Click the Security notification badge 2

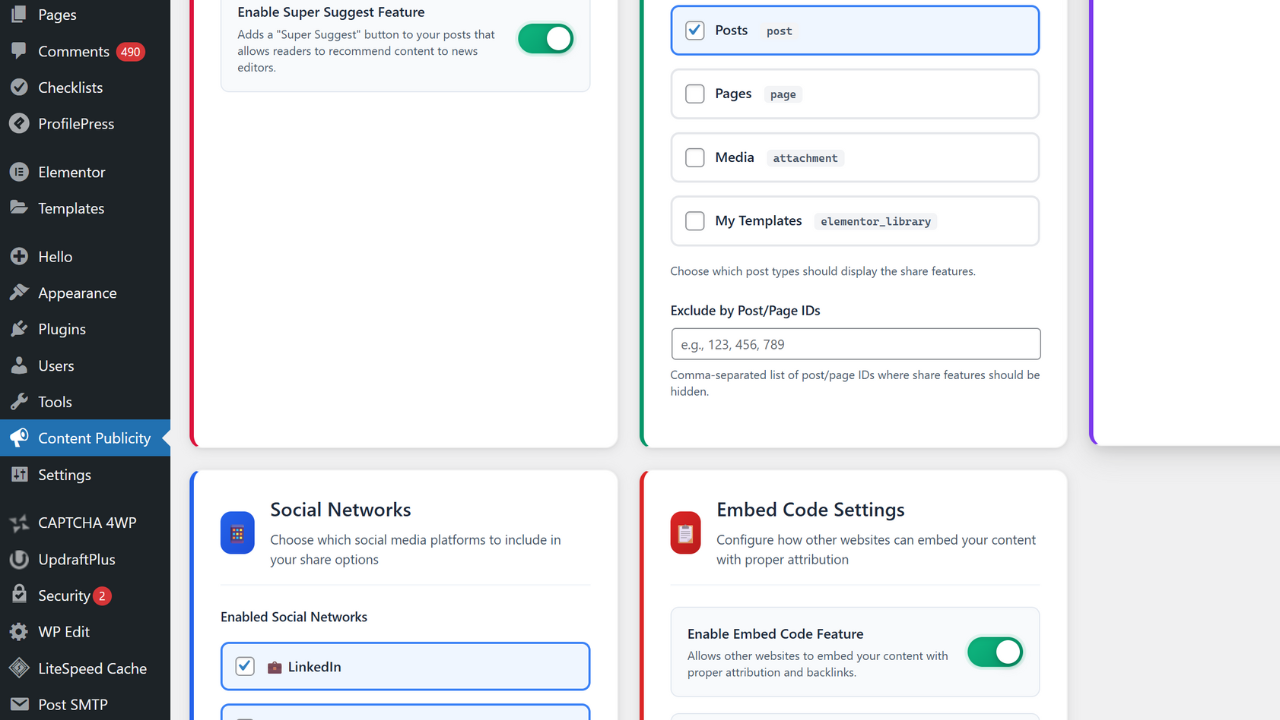(x=102, y=596)
